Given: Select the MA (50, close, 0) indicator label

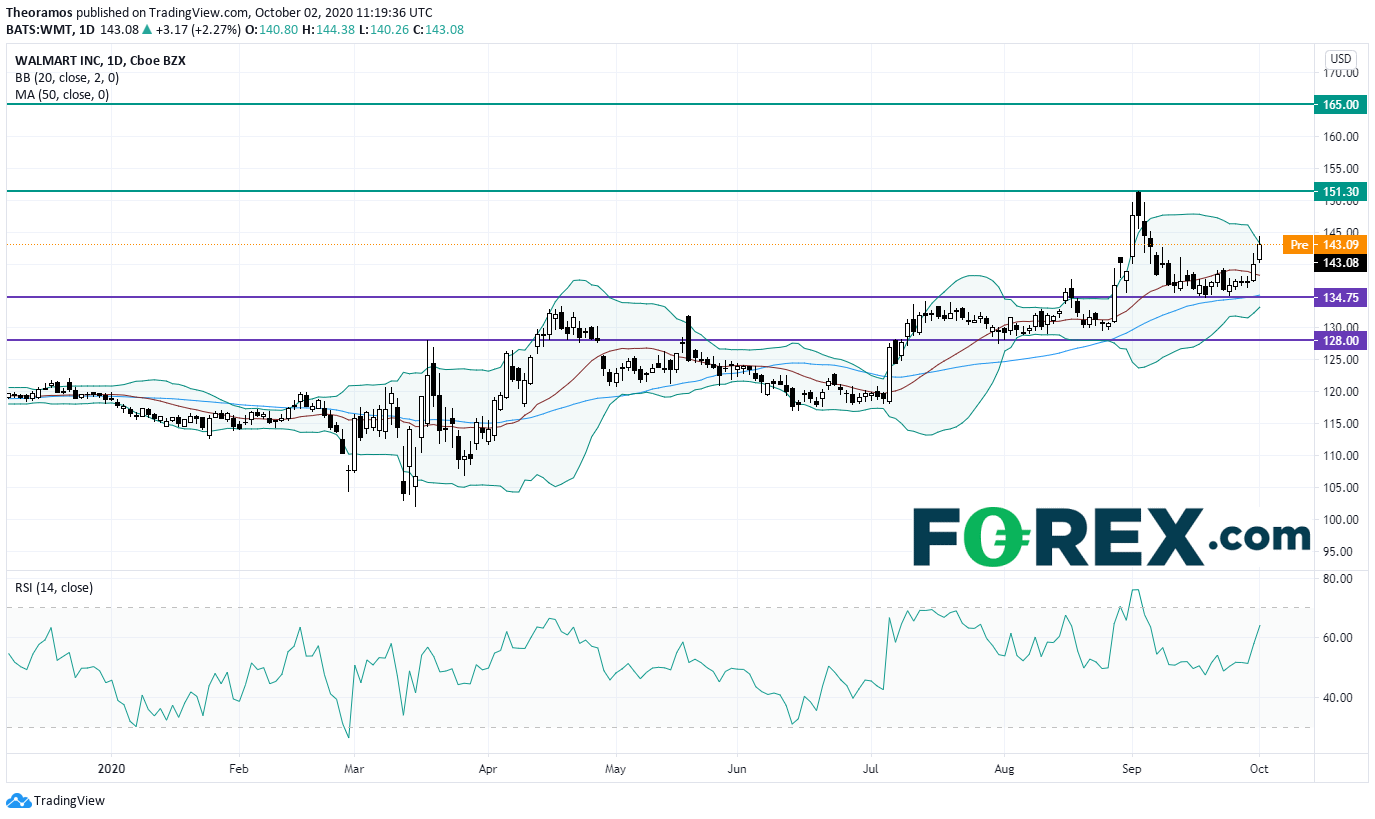Looking at the screenshot, I should [x=61, y=94].
